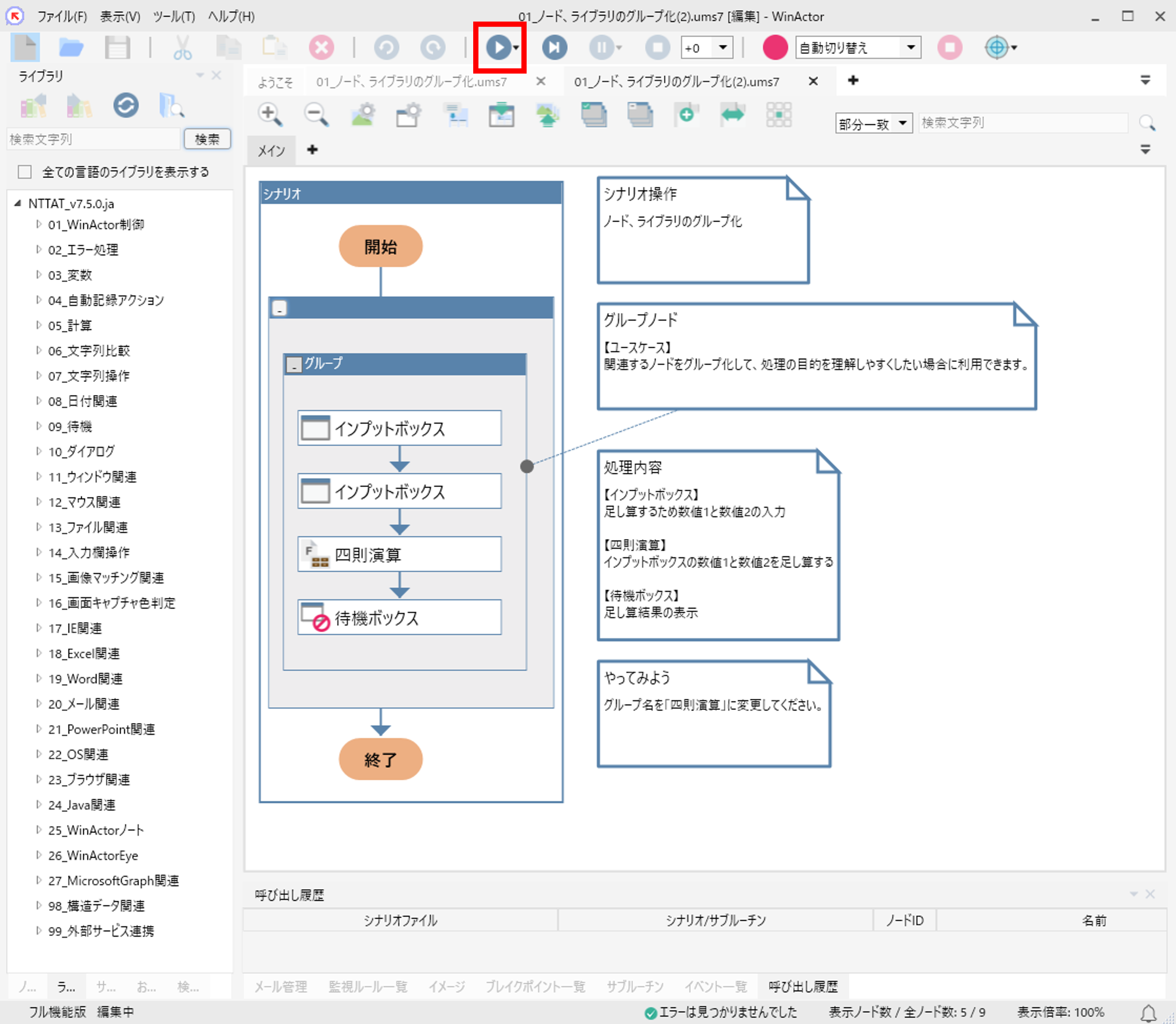
Task: Run the scenario with play button
Action: point(498,47)
